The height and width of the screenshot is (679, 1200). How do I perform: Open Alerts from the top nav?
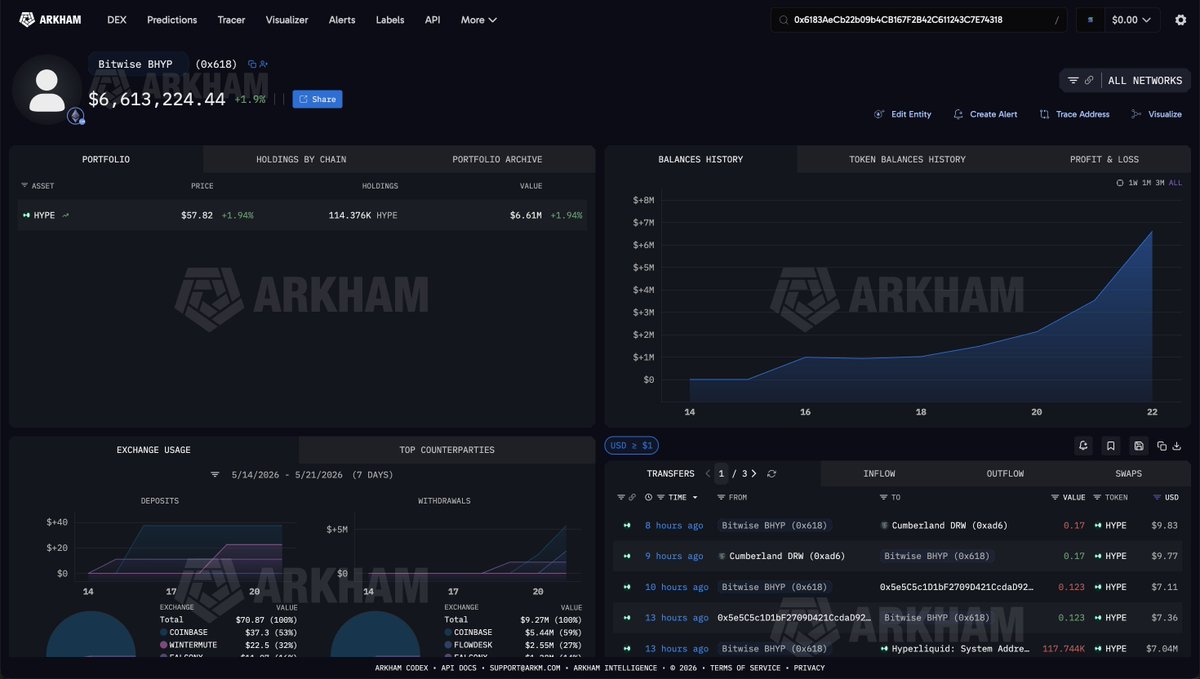(342, 19)
